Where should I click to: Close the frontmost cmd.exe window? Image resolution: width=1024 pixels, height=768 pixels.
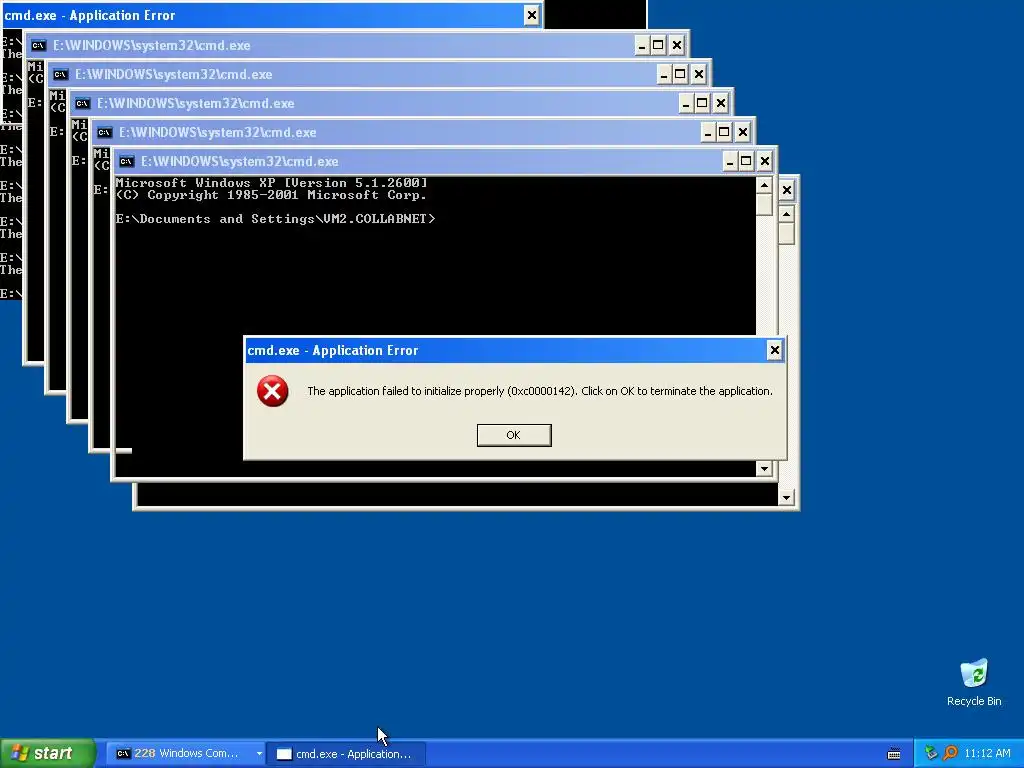(x=765, y=161)
